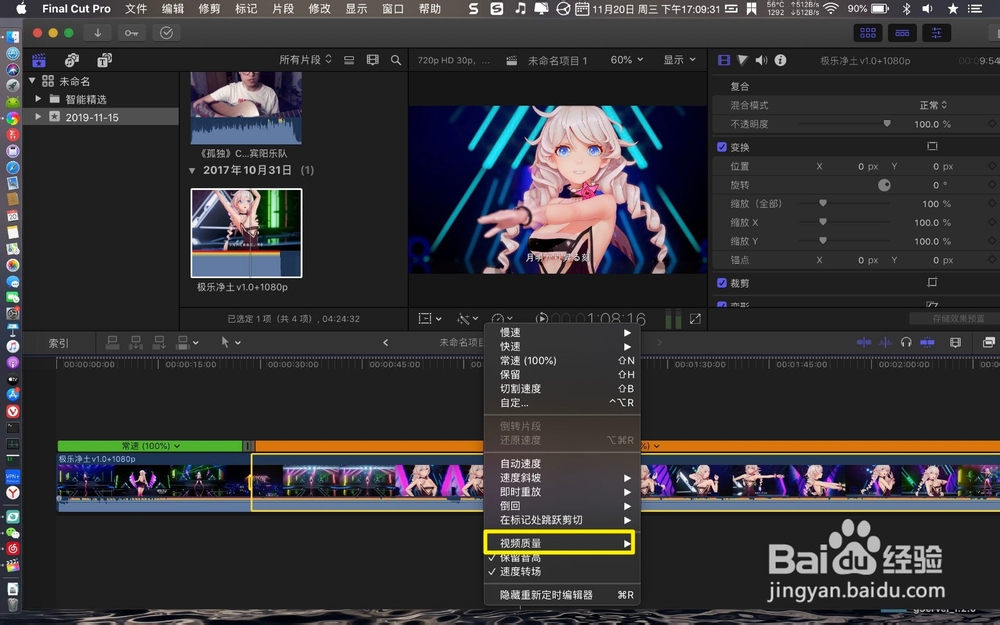Click the 旋转 rotation dial
Image resolution: width=1000 pixels, height=625 pixels.
click(884, 185)
